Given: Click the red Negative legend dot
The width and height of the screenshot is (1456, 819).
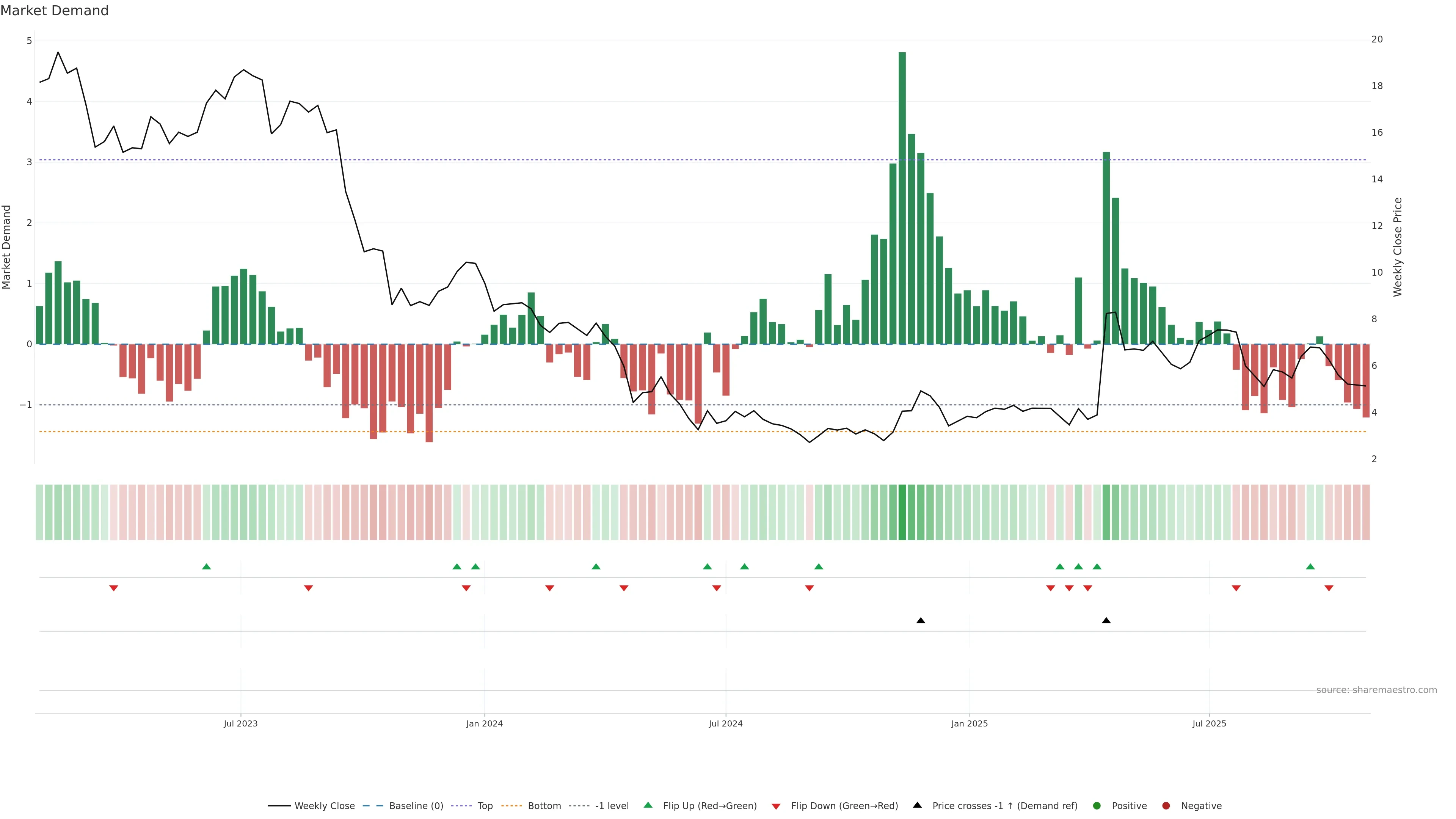Looking at the screenshot, I should [x=1166, y=806].
